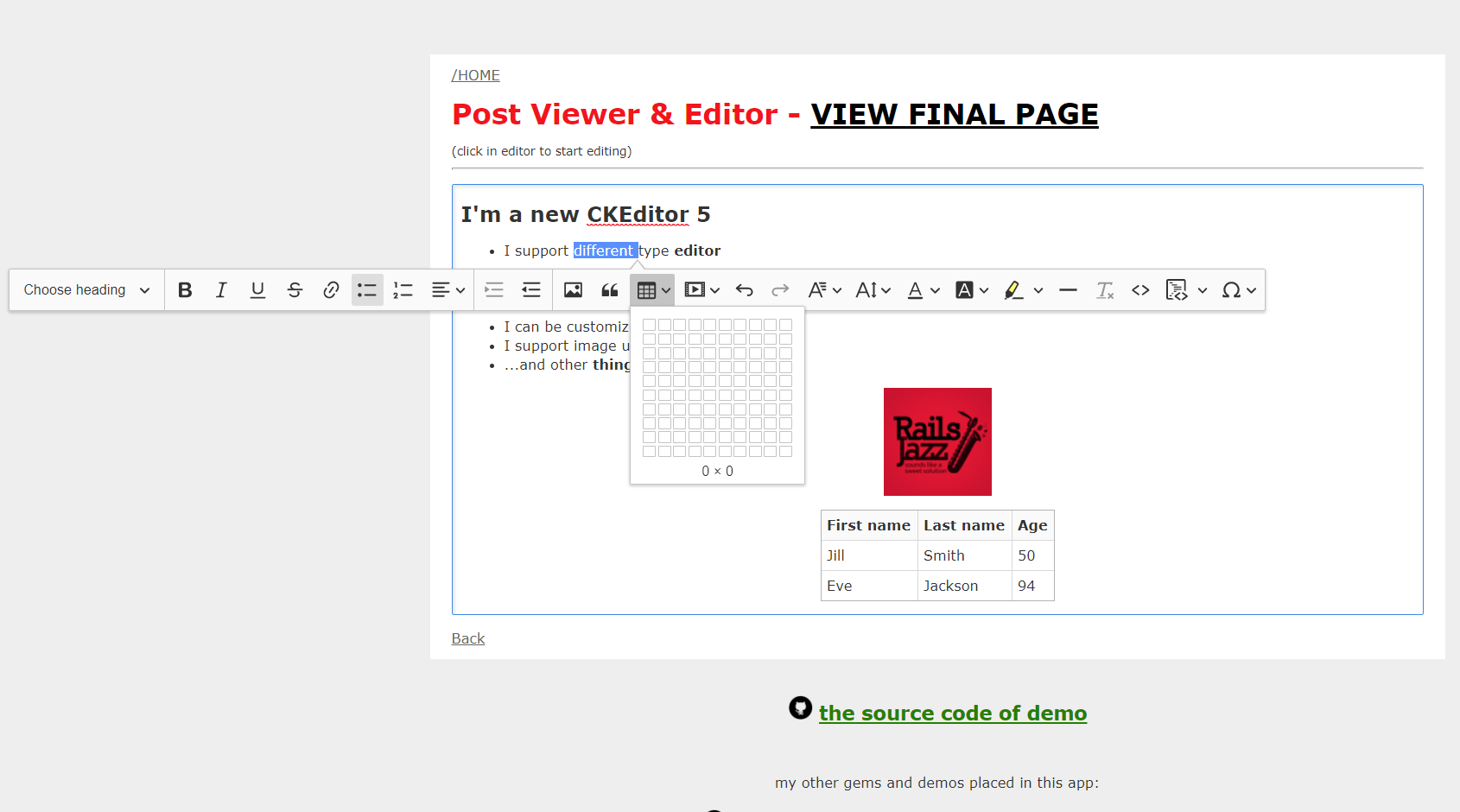The width and height of the screenshot is (1460, 812).
Task: Click the '50' age cell
Action: point(1032,555)
